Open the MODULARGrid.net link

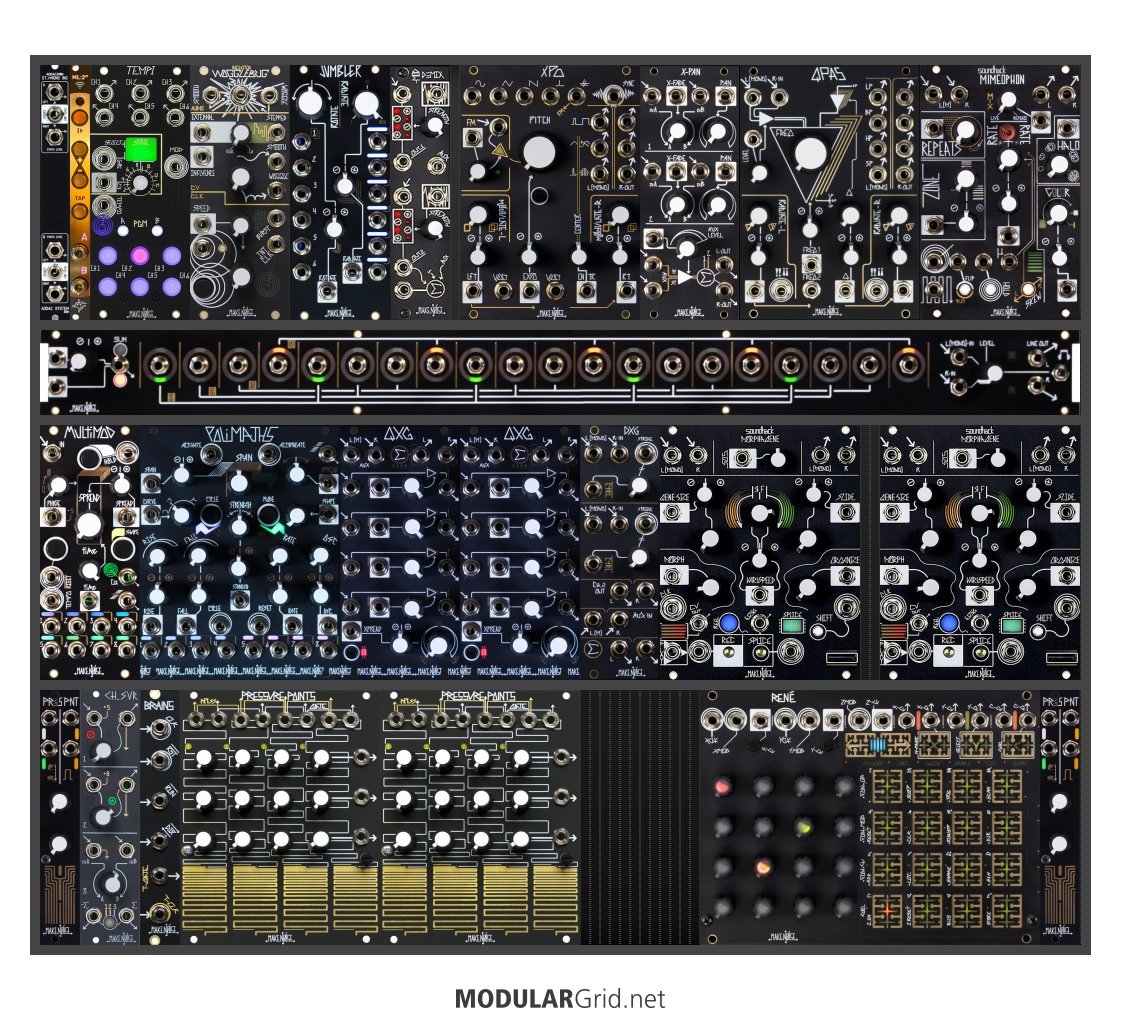(x=559, y=998)
